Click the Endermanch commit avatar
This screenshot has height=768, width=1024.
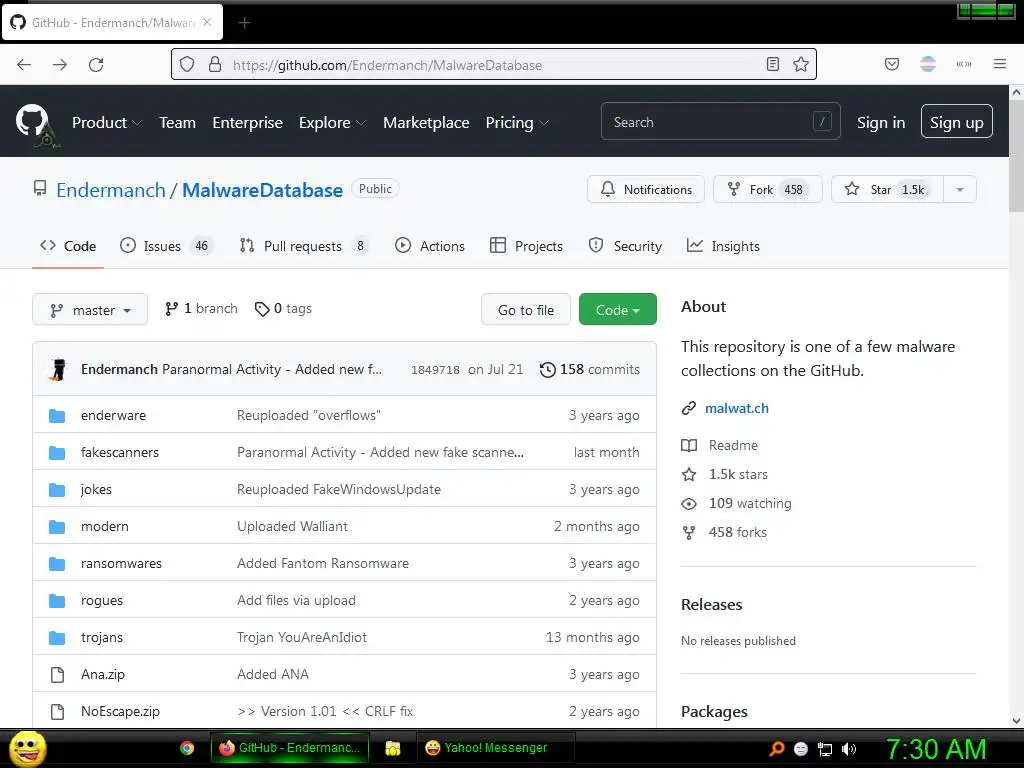(x=59, y=370)
